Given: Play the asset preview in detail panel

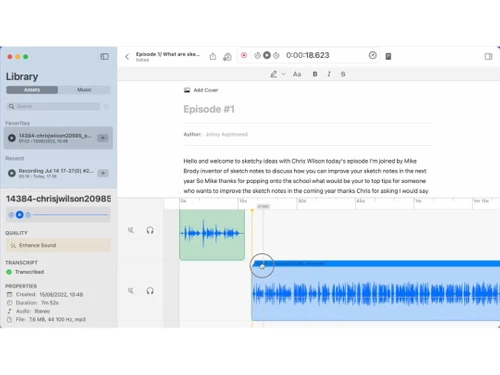Looking at the screenshot, I should click(20, 215).
